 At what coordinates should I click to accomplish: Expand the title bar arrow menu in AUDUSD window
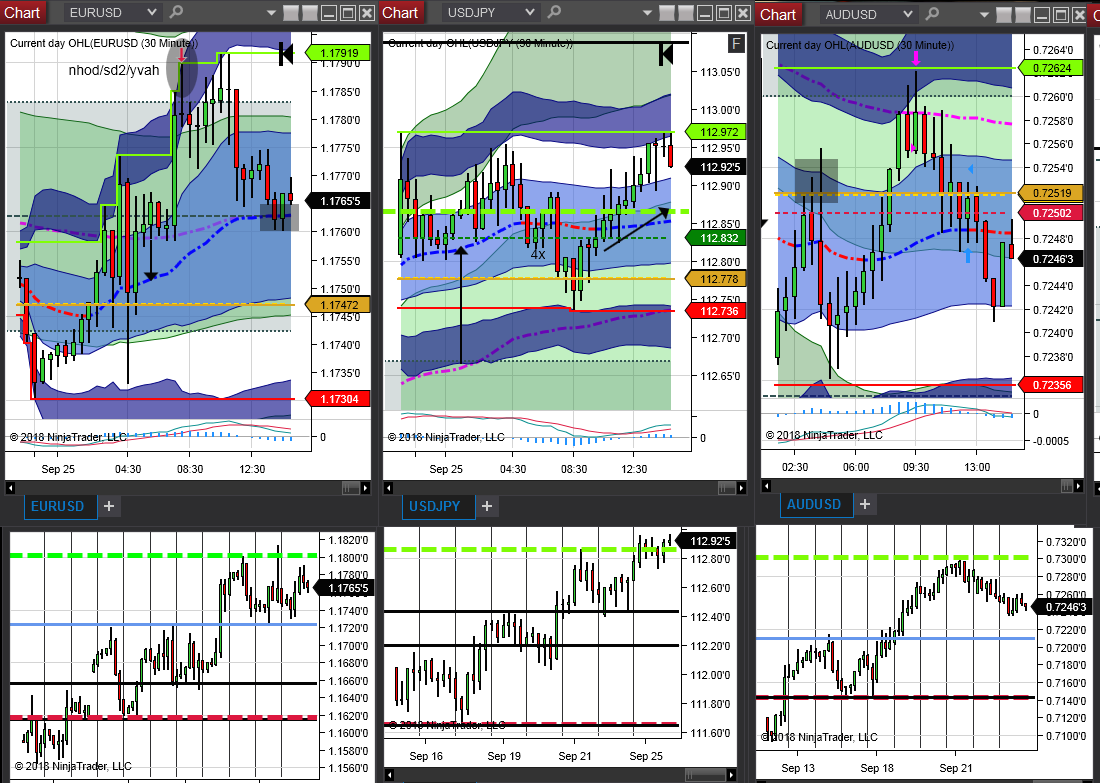pyautogui.click(x=985, y=15)
